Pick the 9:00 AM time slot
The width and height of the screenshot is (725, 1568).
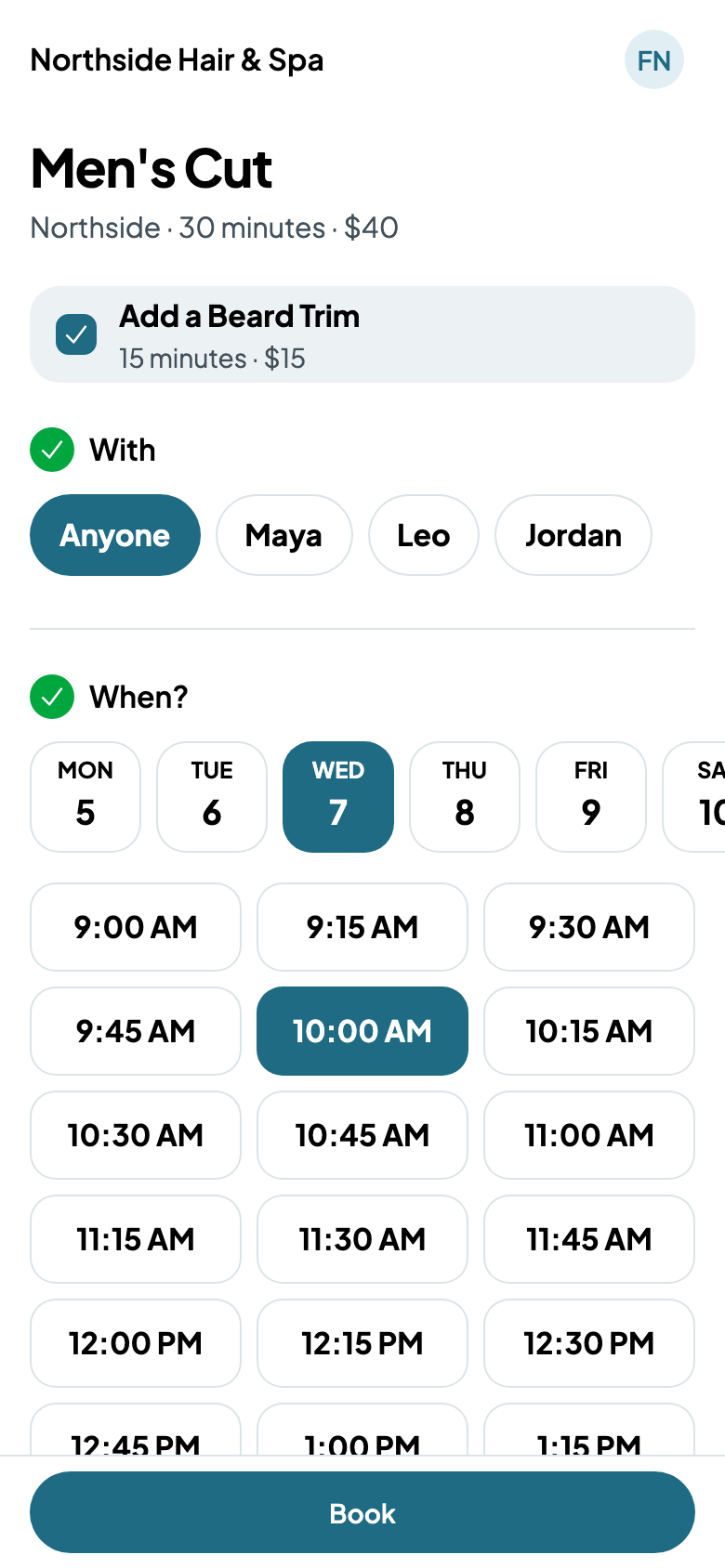point(136,927)
